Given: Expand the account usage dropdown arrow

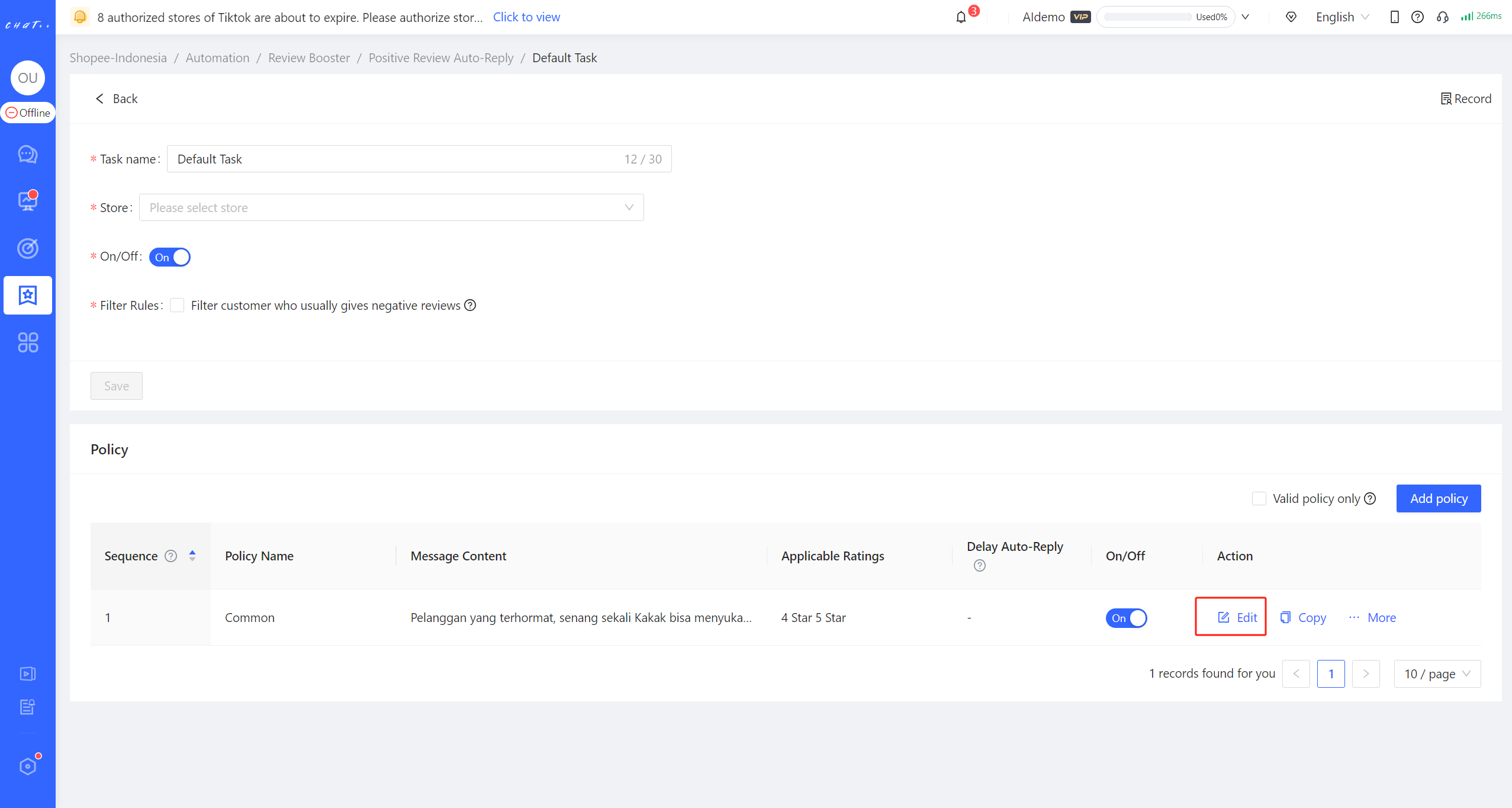Looking at the screenshot, I should coord(1246,17).
